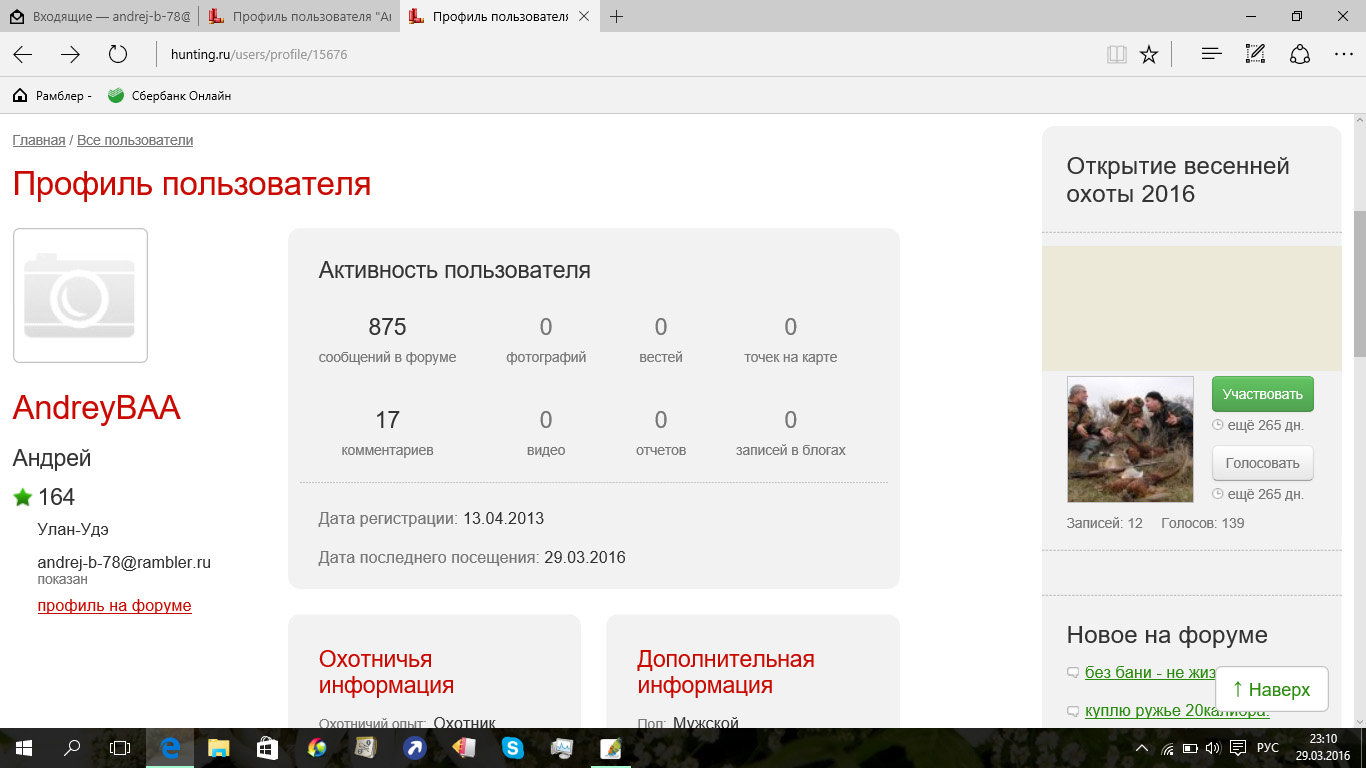
Task: Open Сбербанк Онлайн favorites bar item
Action: click(170, 96)
